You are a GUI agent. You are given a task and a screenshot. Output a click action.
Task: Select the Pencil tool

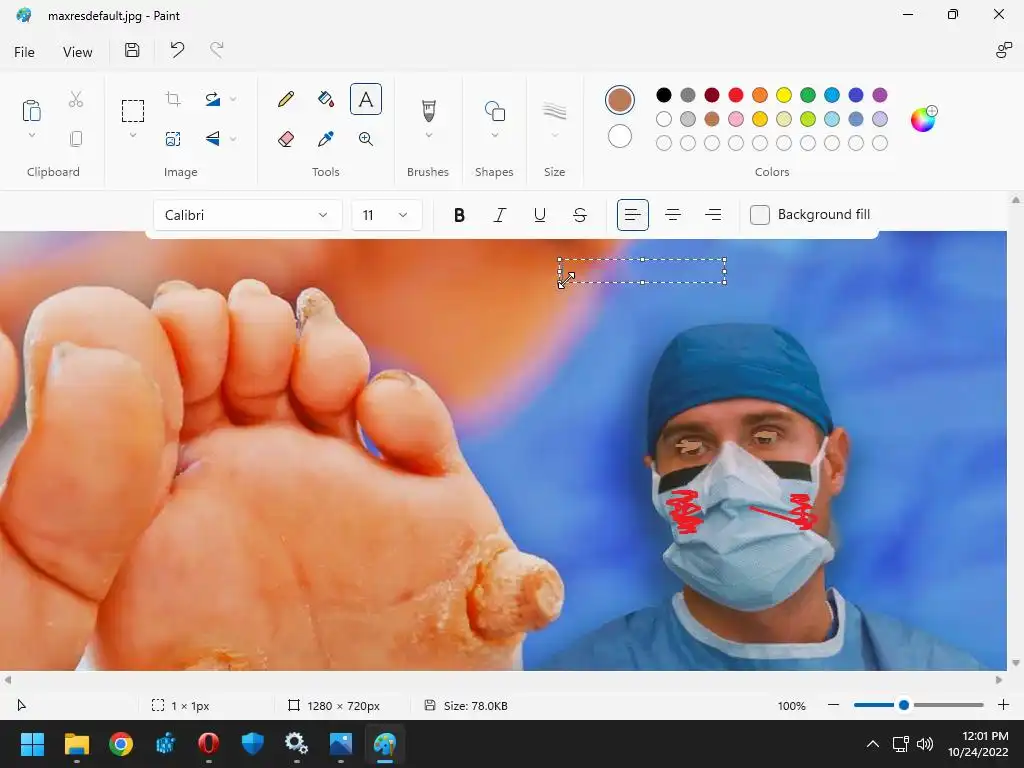tap(285, 99)
